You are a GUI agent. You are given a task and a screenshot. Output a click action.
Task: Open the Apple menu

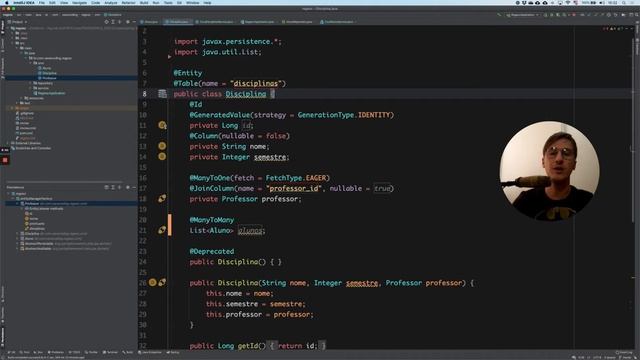click(7, 2)
